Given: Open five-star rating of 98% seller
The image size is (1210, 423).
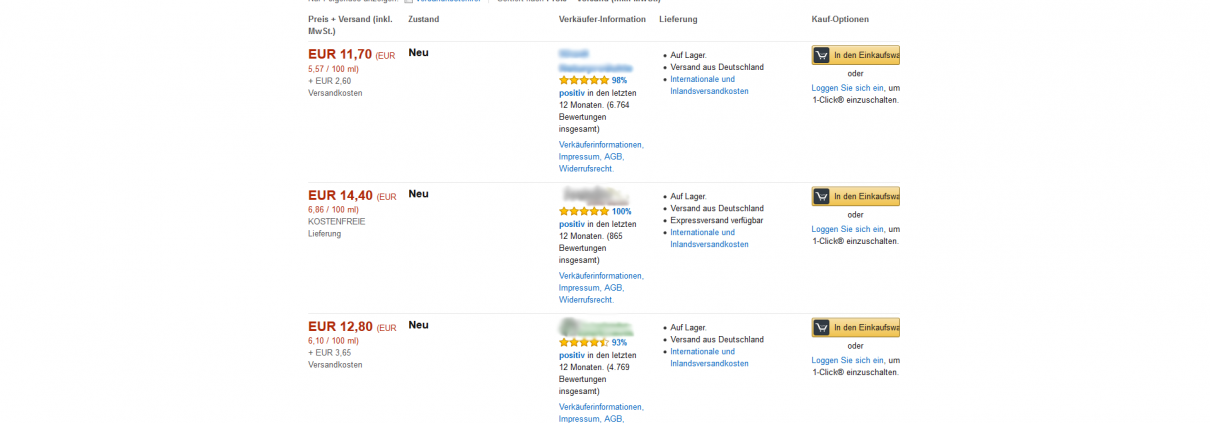Looking at the screenshot, I should (584, 80).
